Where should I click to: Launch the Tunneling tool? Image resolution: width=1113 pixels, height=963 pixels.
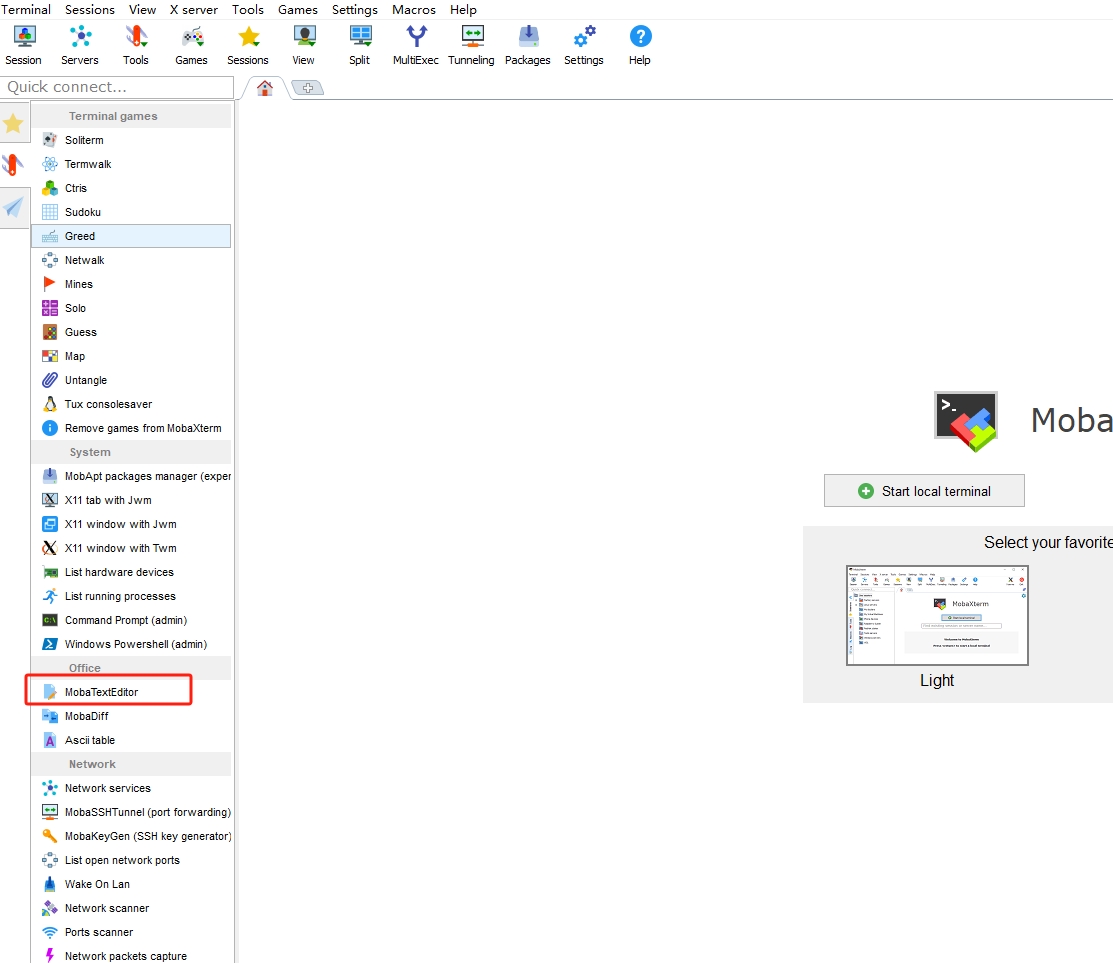click(x=471, y=44)
